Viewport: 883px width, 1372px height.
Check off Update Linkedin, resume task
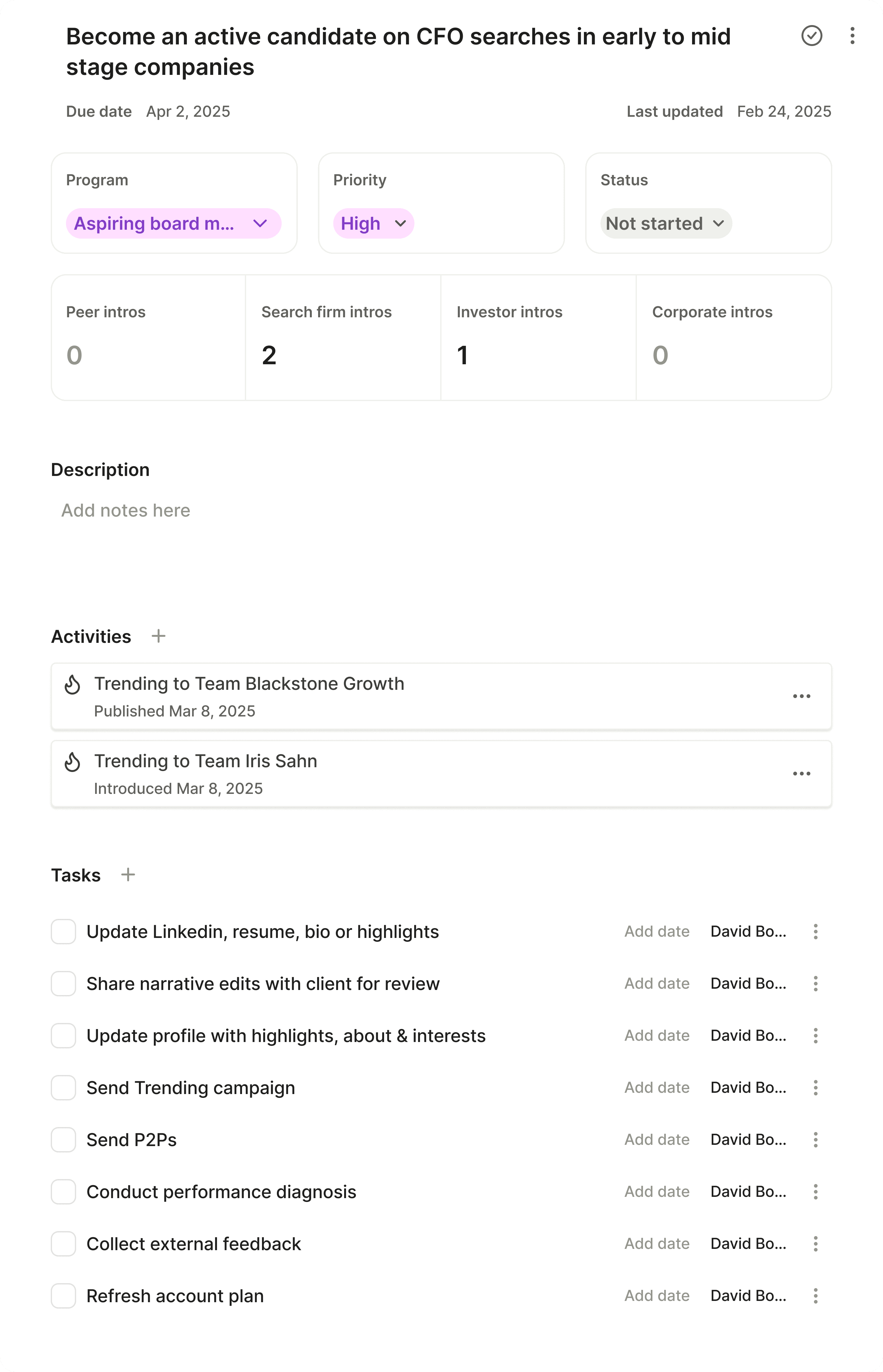coord(64,932)
